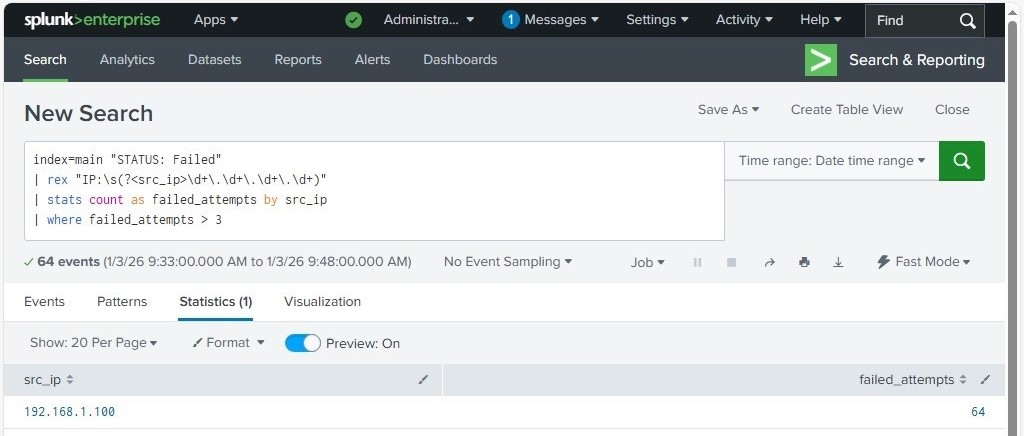
Task: Click the Search & Reporting app icon
Action: pos(820,60)
